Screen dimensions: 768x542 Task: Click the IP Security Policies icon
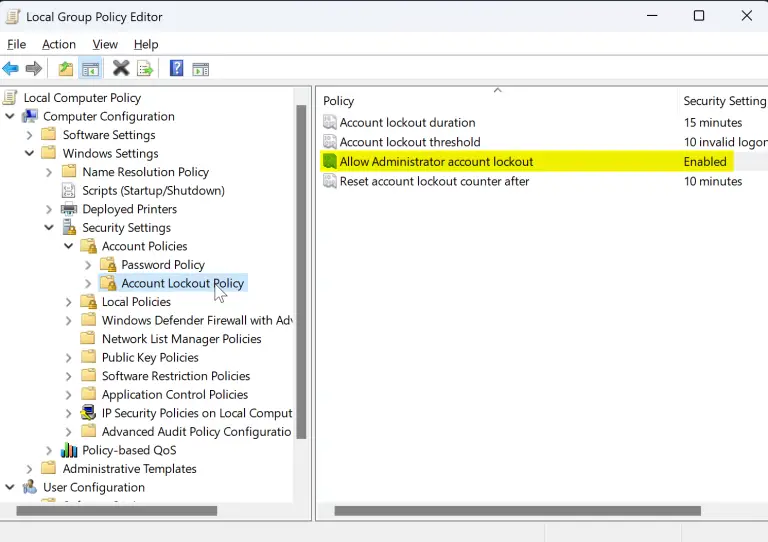pyautogui.click(x=89, y=413)
